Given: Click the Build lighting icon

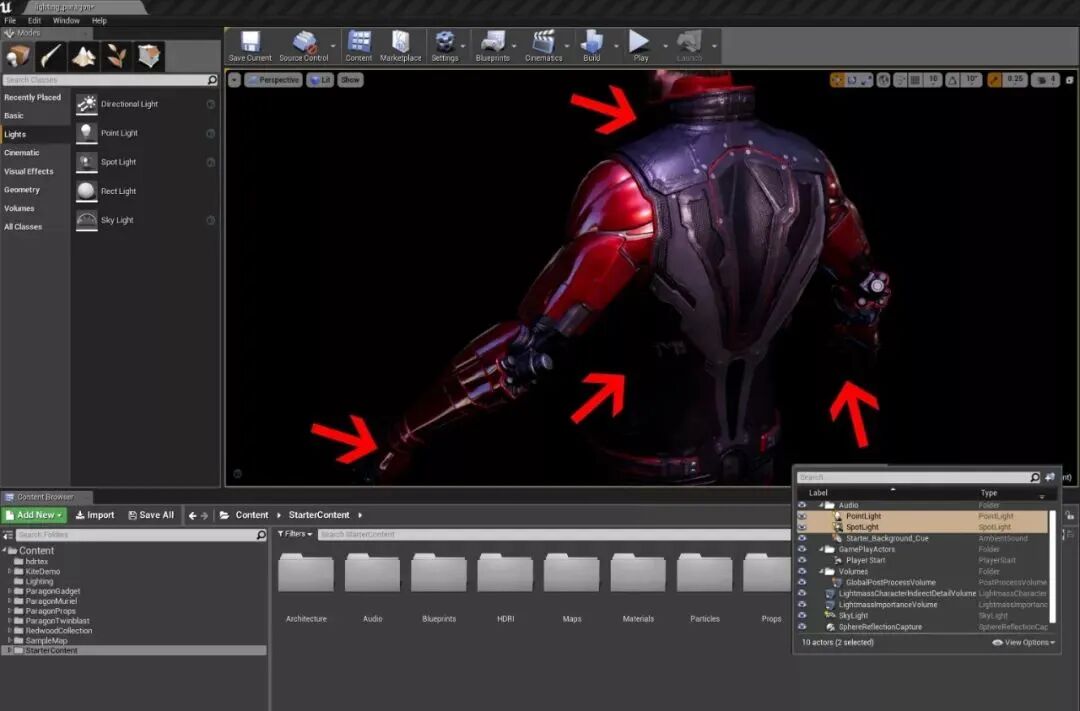Looking at the screenshot, I should point(592,45).
